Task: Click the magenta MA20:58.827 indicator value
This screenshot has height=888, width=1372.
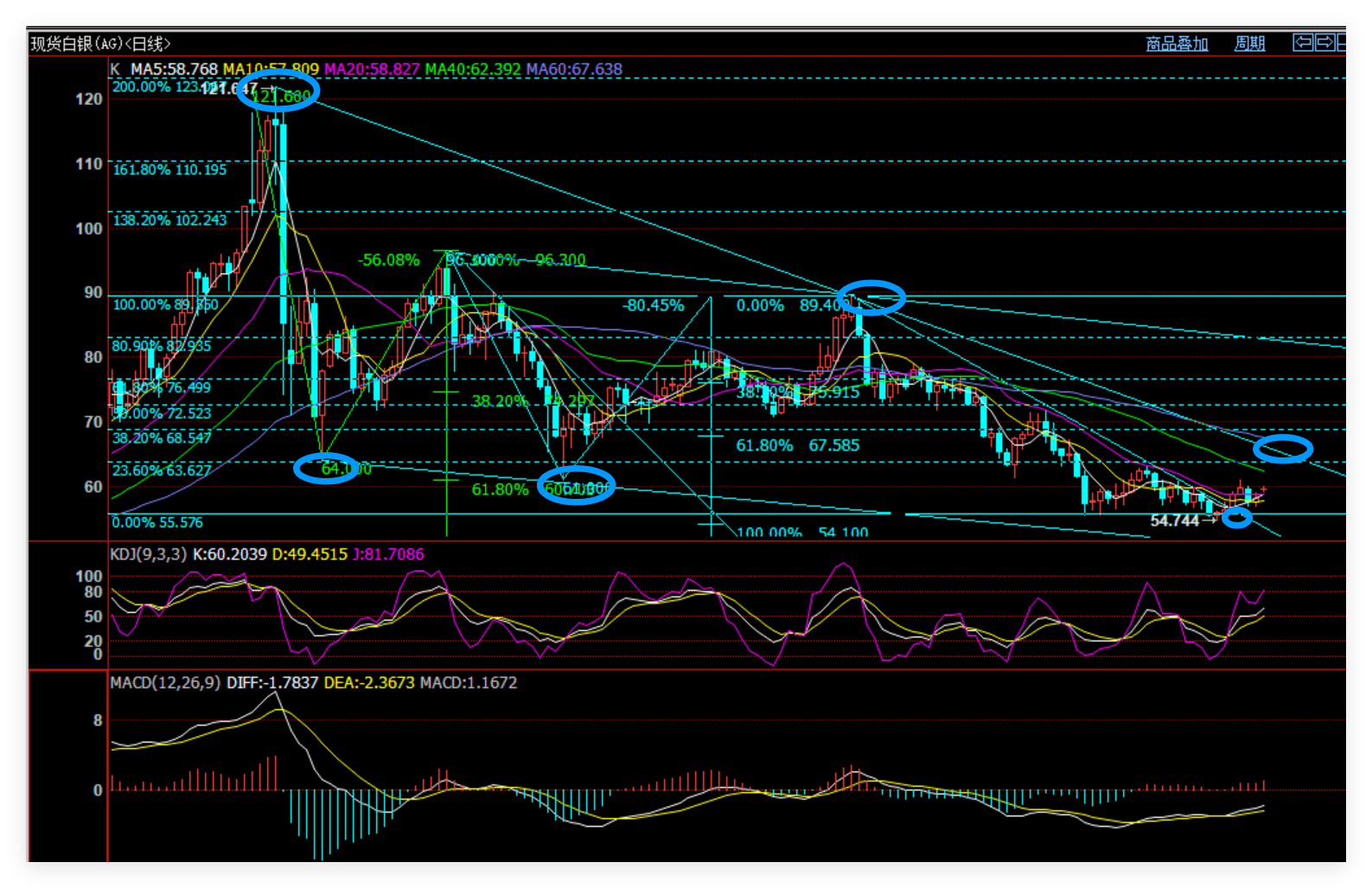Action: (372, 69)
